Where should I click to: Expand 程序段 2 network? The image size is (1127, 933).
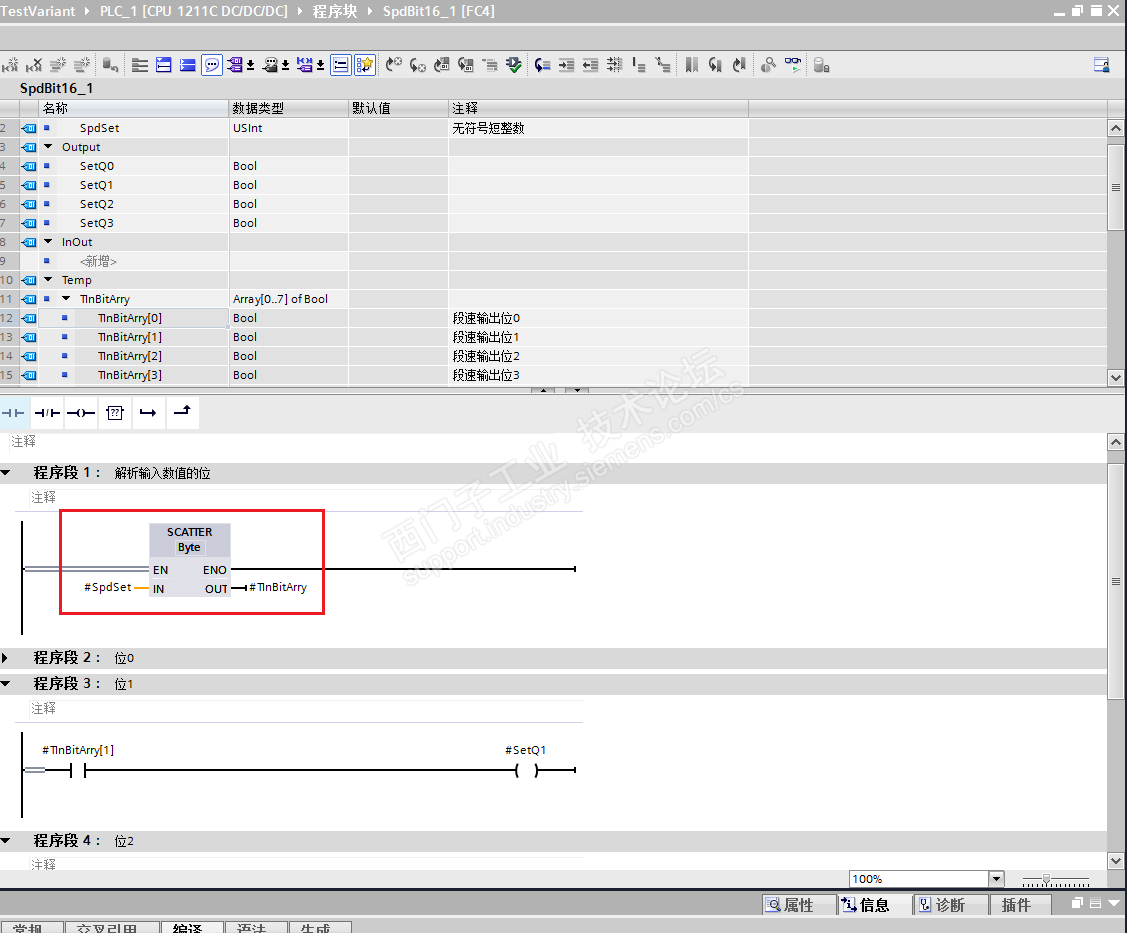6,658
